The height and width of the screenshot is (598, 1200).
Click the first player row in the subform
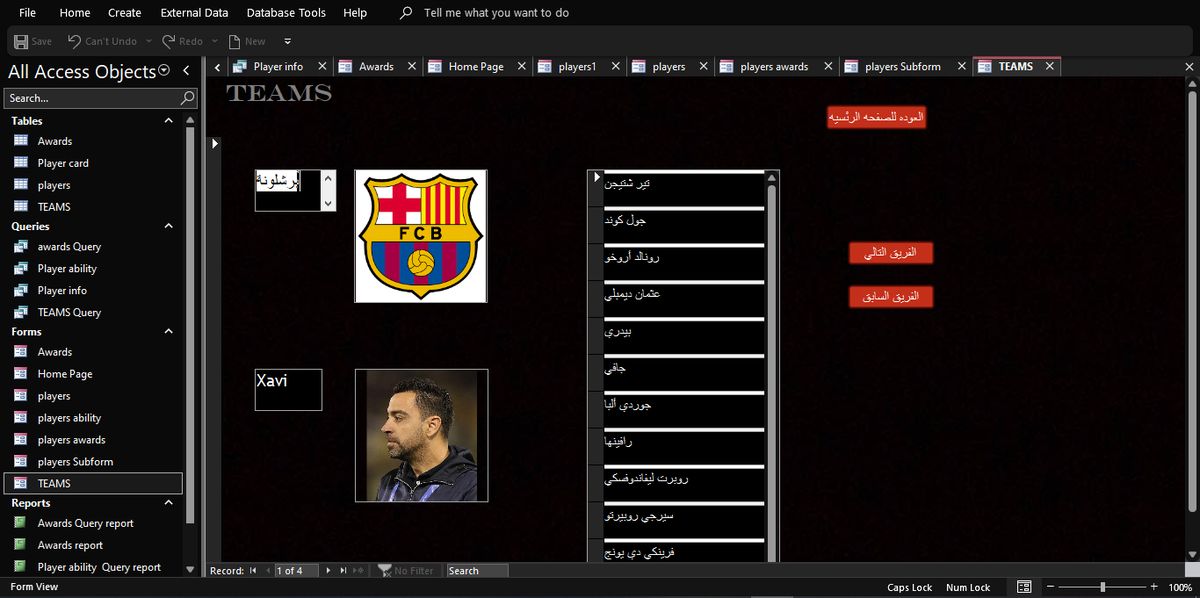(683, 188)
